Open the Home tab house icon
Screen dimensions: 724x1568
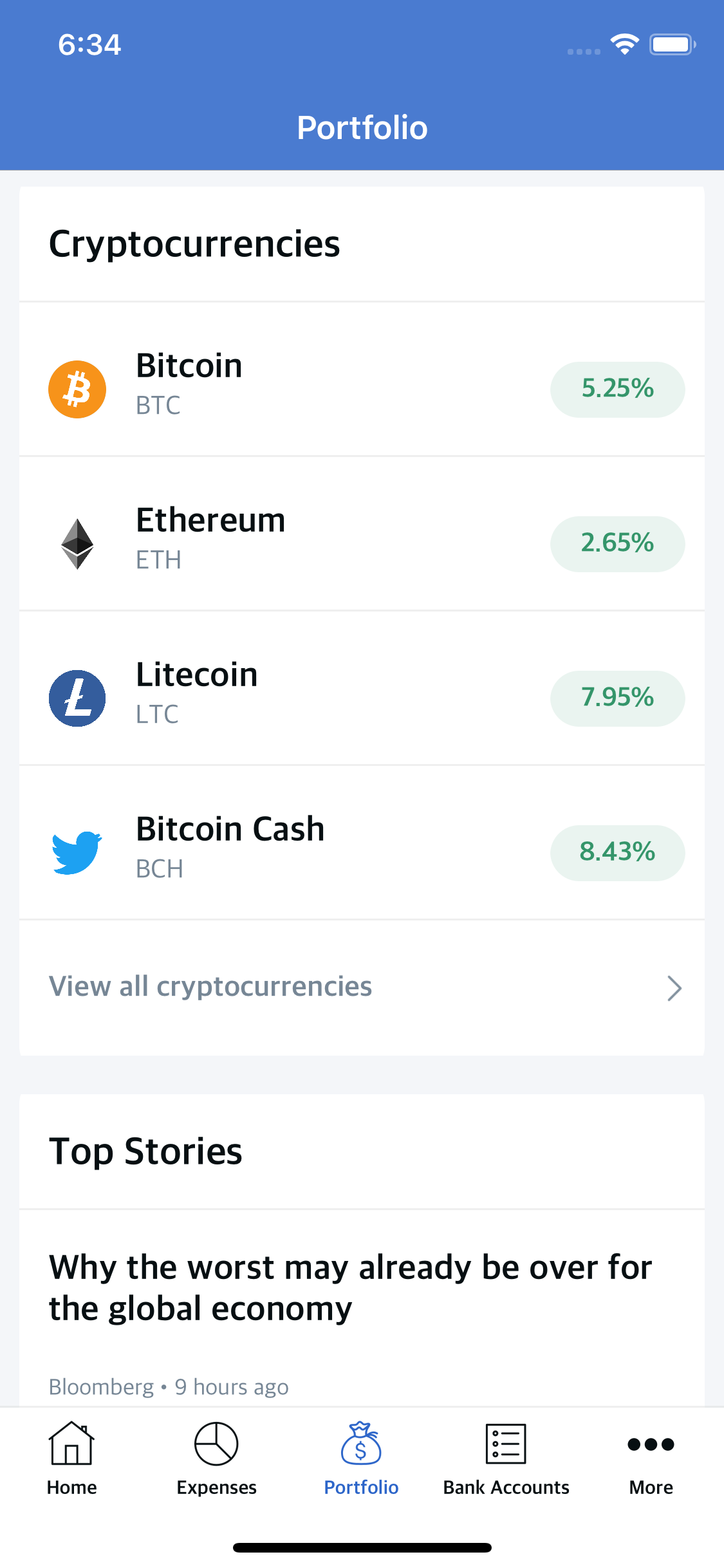(x=71, y=1443)
